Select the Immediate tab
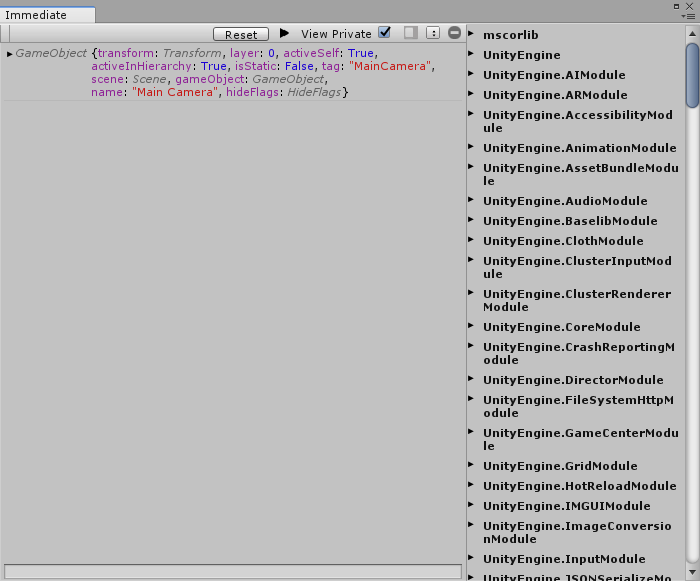 (x=47, y=15)
